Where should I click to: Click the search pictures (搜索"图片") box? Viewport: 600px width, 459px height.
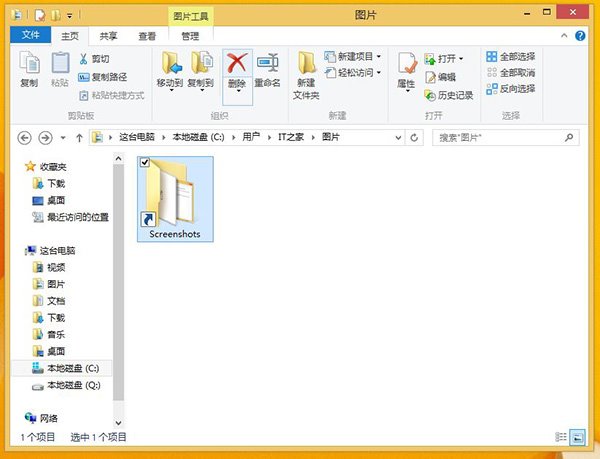coord(500,138)
